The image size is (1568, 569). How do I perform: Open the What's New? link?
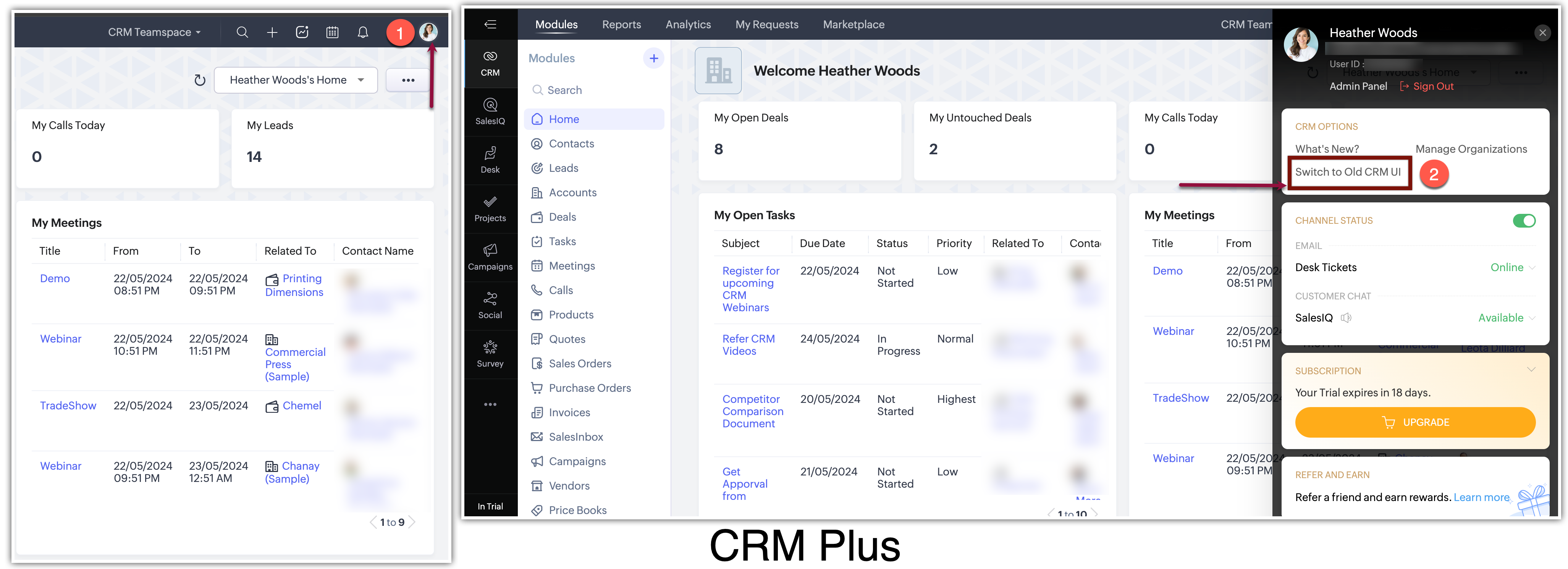(1326, 149)
